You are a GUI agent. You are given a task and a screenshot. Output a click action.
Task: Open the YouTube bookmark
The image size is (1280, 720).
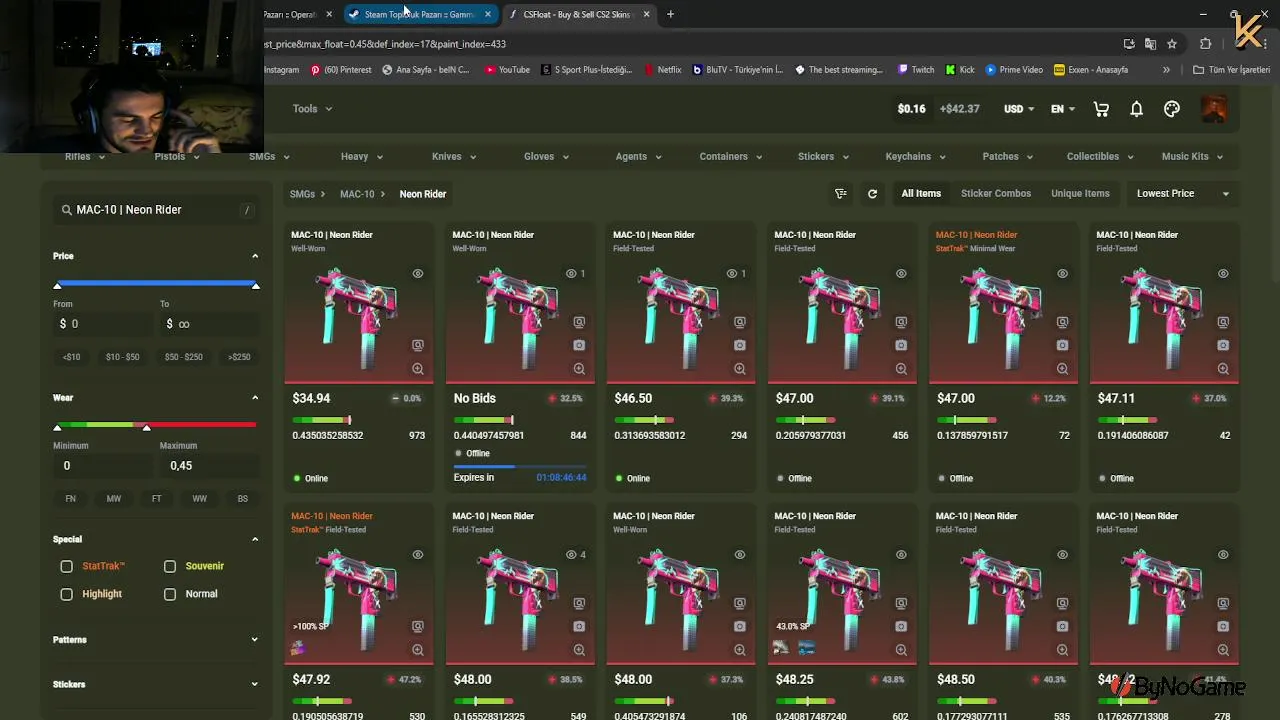507,70
